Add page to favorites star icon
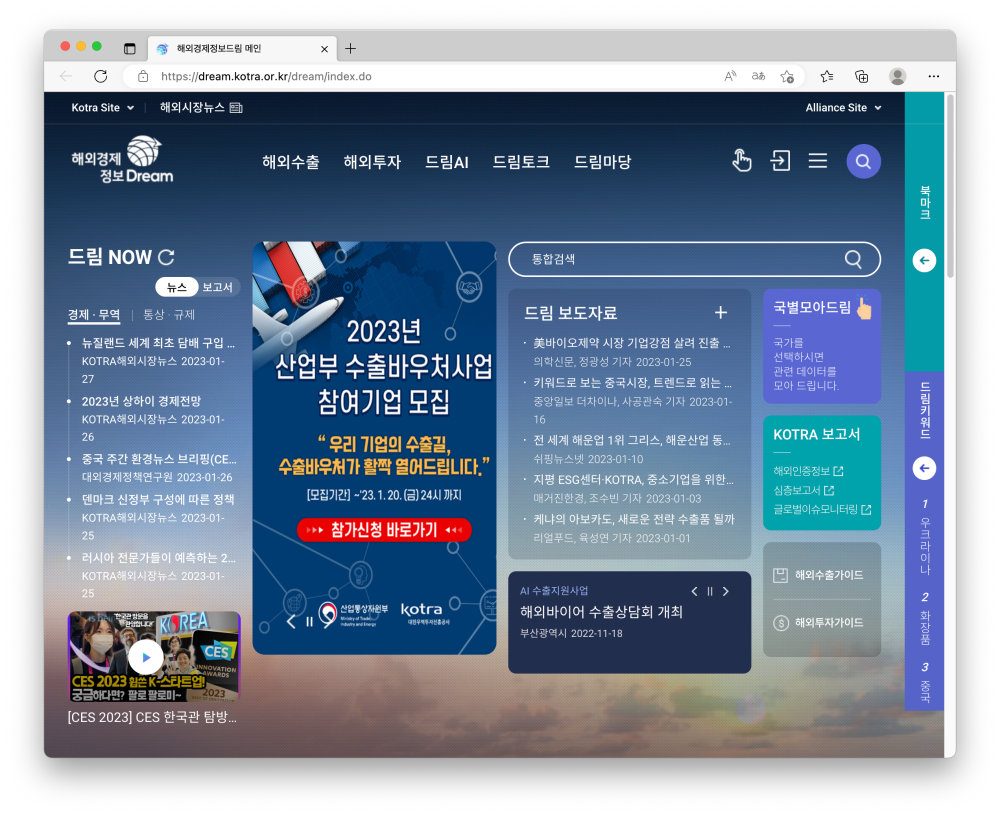Screen dimensions: 1000x816 tap(787, 77)
